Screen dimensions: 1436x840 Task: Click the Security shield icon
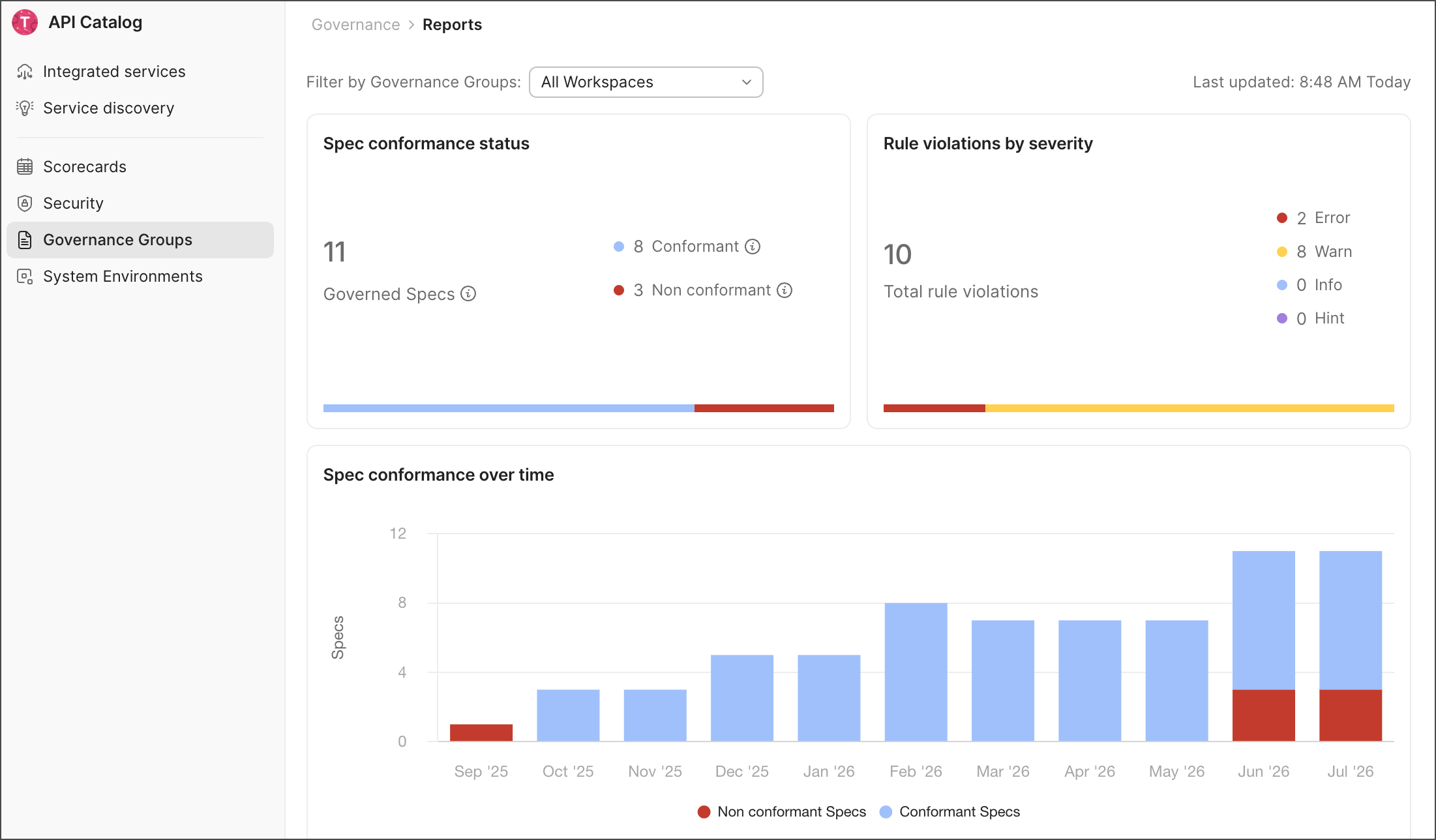coord(25,203)
